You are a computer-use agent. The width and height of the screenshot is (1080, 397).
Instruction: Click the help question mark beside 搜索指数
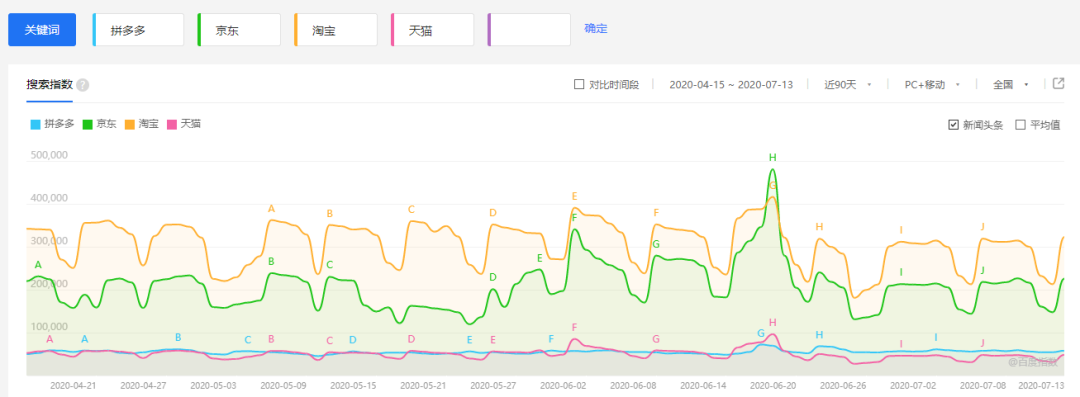[x=83, y=85]
